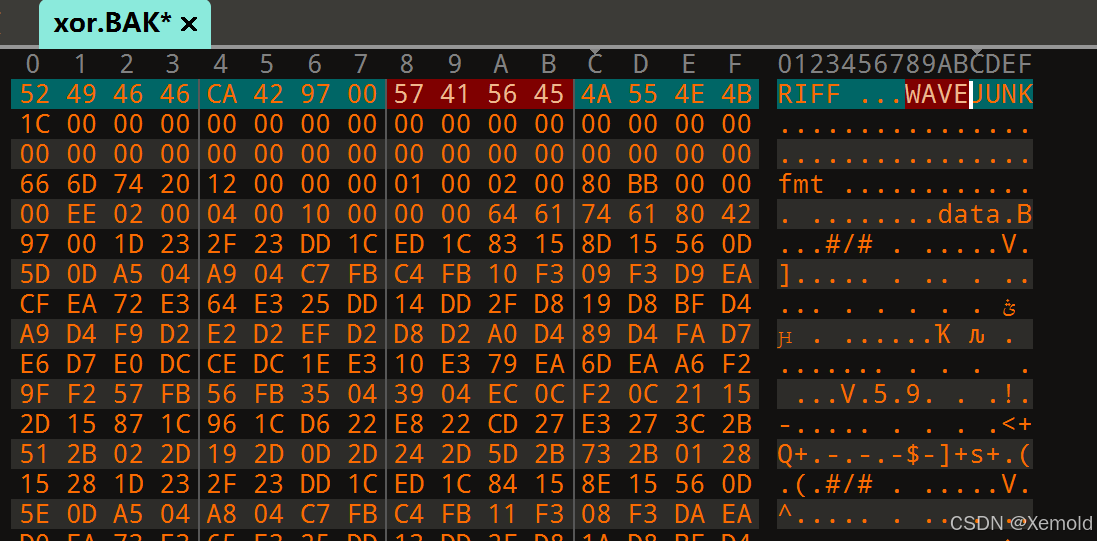Select RIFF in the ASCII column
Viewport: 1097px width, 541px height.
pos(809,94)
